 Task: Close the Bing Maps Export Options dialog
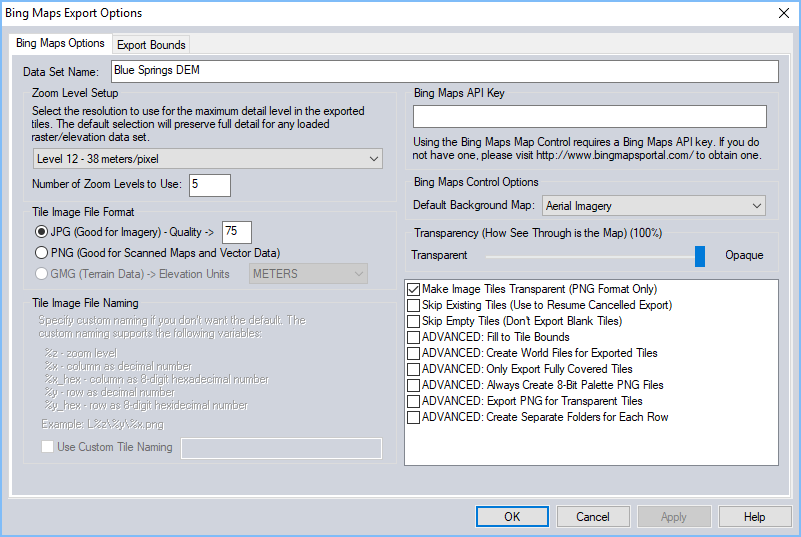coord(782,14)
